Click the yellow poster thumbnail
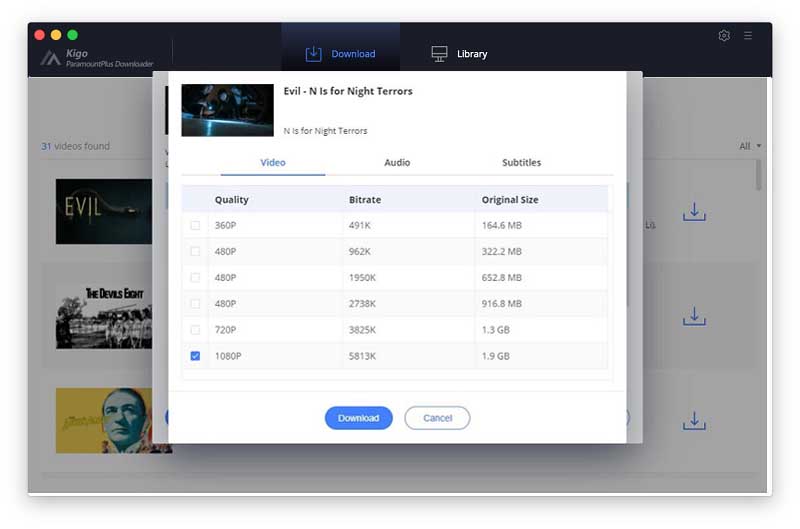 tap(104, 420)
